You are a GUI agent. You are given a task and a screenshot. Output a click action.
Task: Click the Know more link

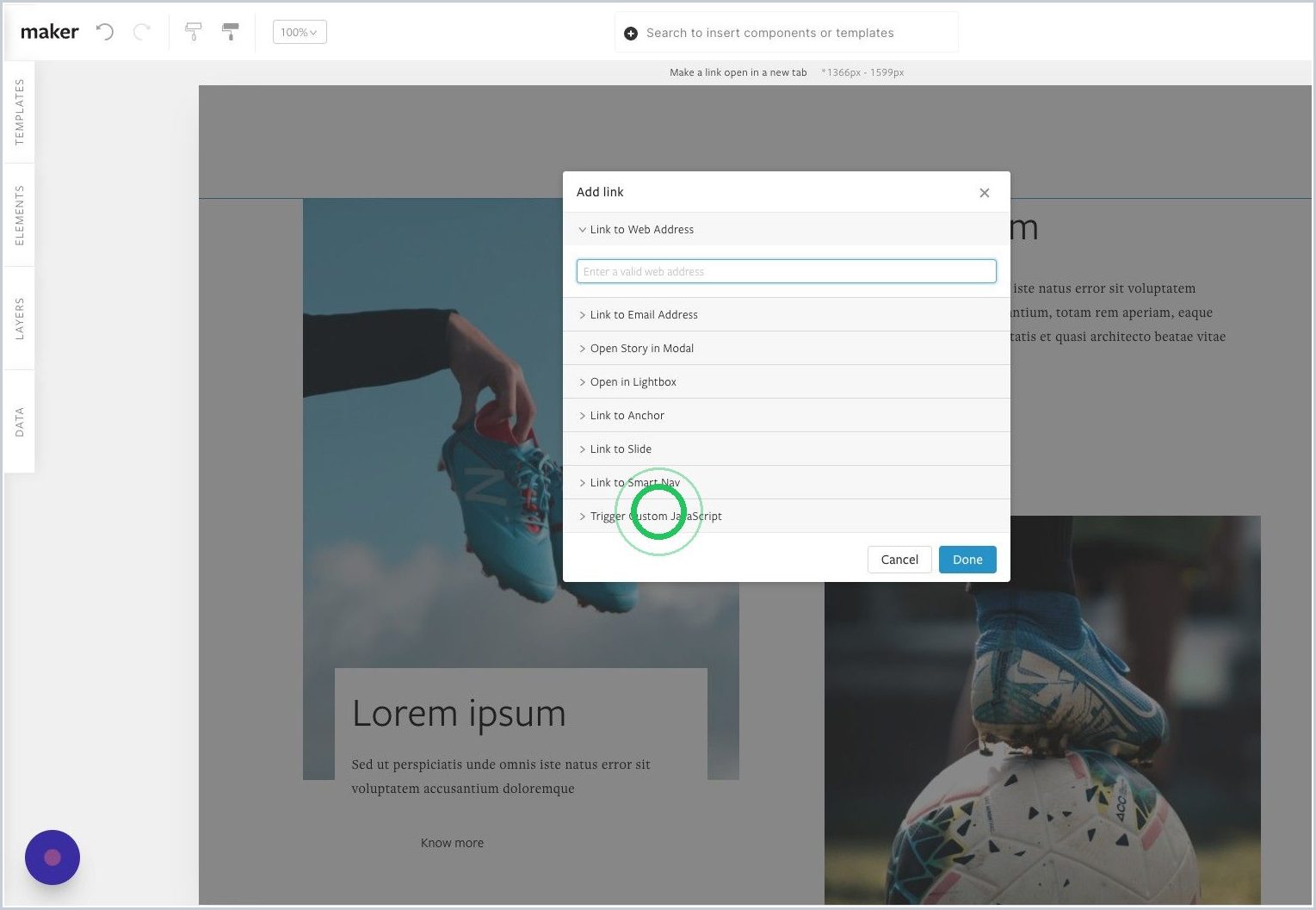tap(452, 843)
